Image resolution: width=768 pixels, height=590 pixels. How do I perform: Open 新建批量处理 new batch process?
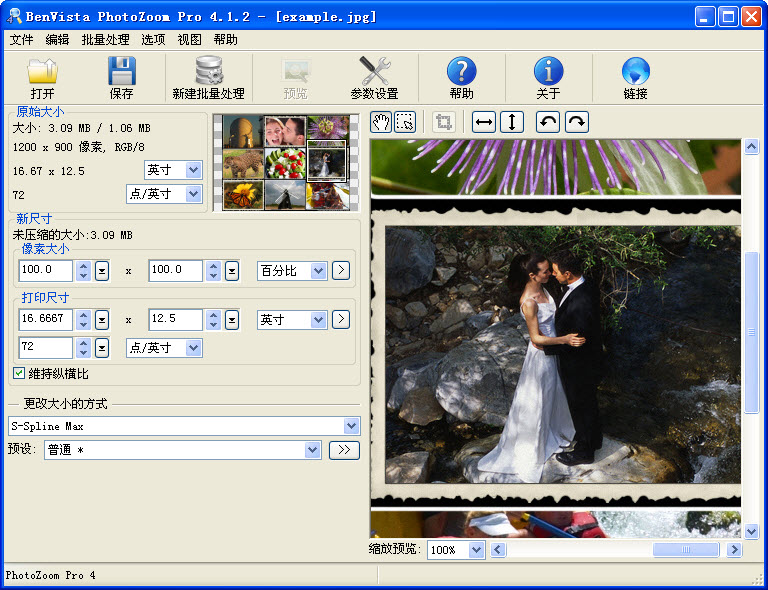pyautogui.click(x=208, y=72)
